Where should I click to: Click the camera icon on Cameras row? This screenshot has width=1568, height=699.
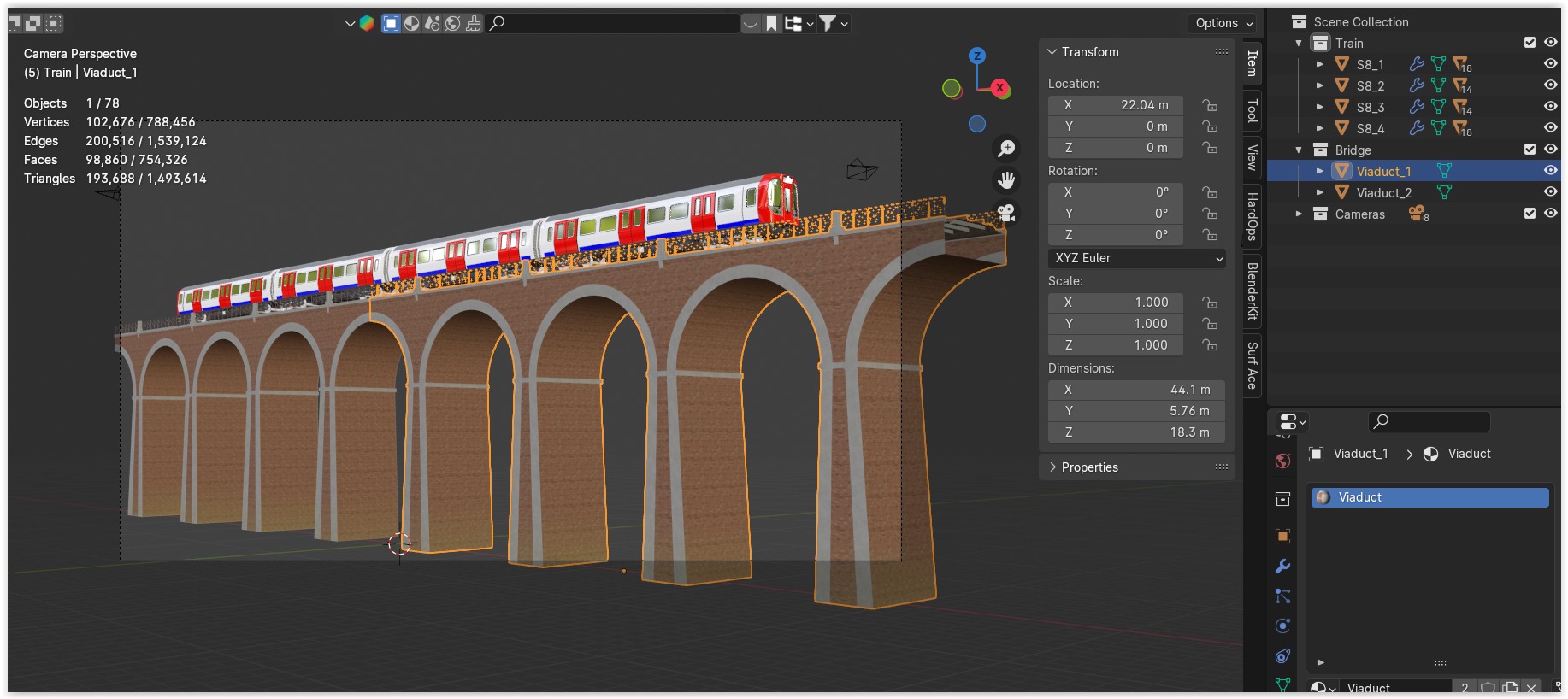1418,214
